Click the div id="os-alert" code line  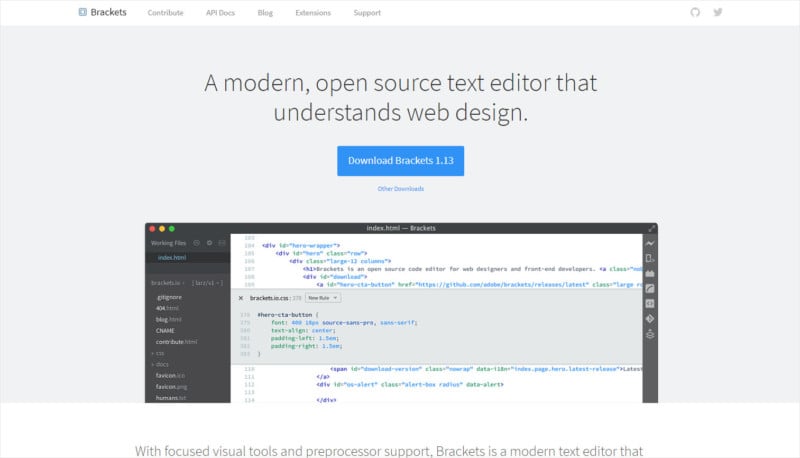[x=410, y=385]
